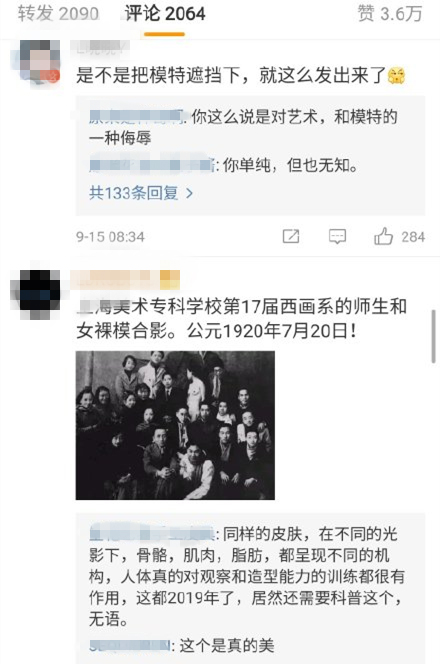Image resolution: width=440 pixels, height=664 pixels.
Task: Open the 评论 2064 tab
Action: (165, 14)
